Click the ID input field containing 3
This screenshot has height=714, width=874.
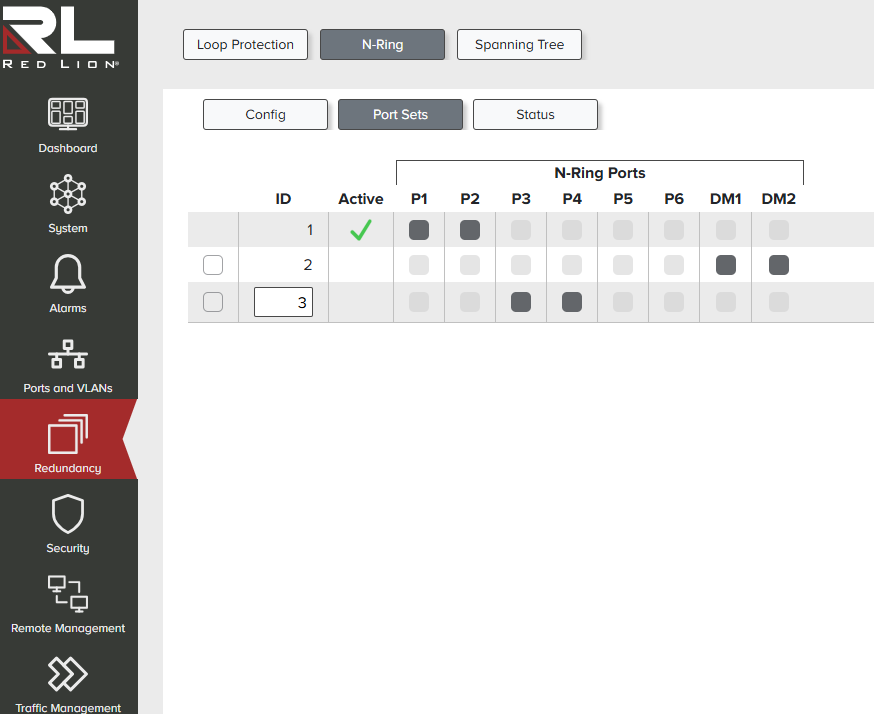[284, 302]
